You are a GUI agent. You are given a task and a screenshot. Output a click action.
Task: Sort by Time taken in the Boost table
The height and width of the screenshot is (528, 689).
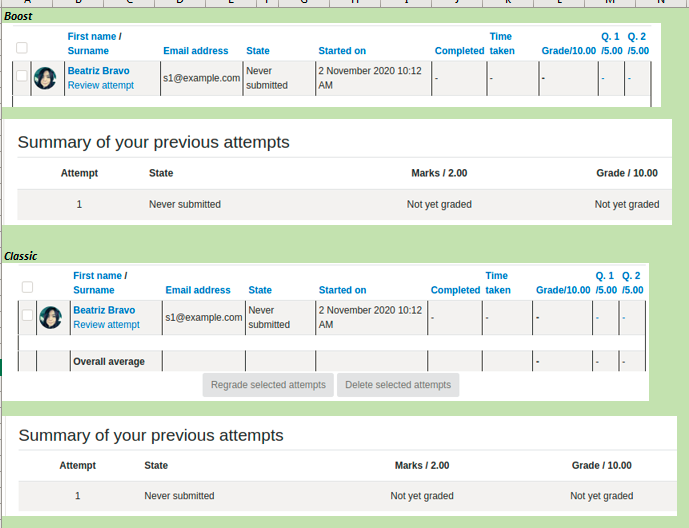(x=502, y=43)
